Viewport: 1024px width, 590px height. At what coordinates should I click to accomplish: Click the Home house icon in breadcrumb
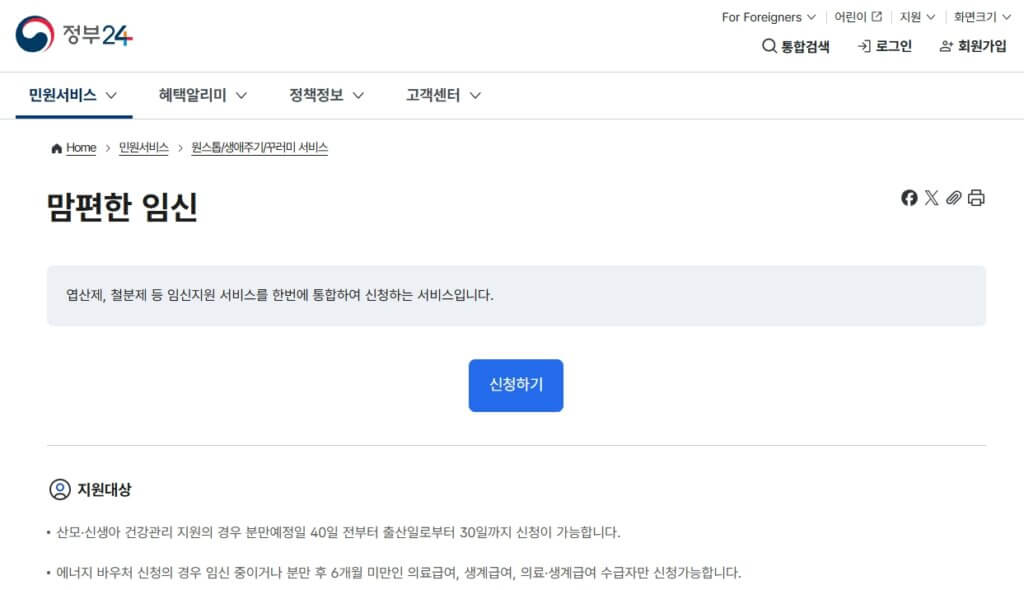pos(57,147)
